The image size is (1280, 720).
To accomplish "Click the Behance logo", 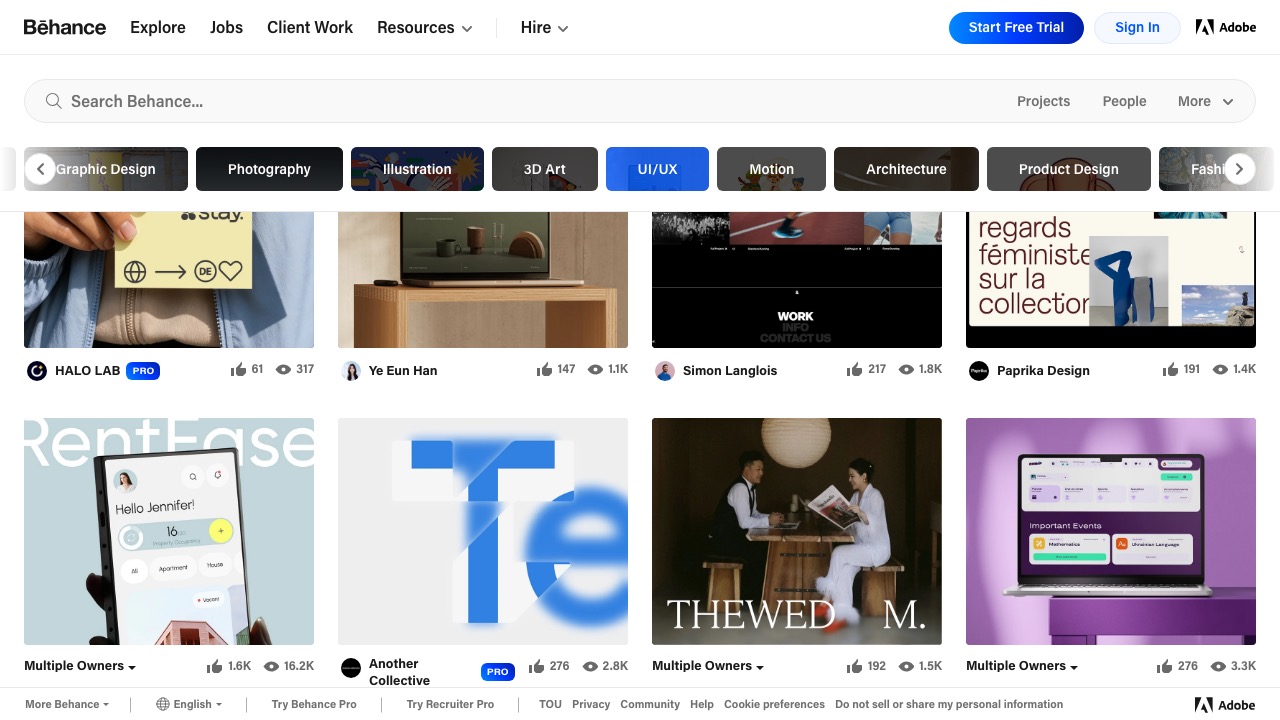I will point(65,27).
